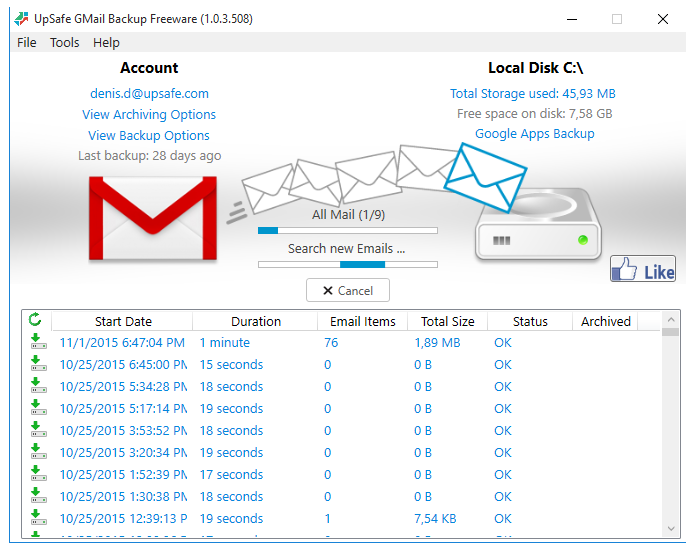Screen dimensions: 690x546
Task: Click backup icon for 10/25/2015 5:17:14 row
Action: (x=38, y=407)
